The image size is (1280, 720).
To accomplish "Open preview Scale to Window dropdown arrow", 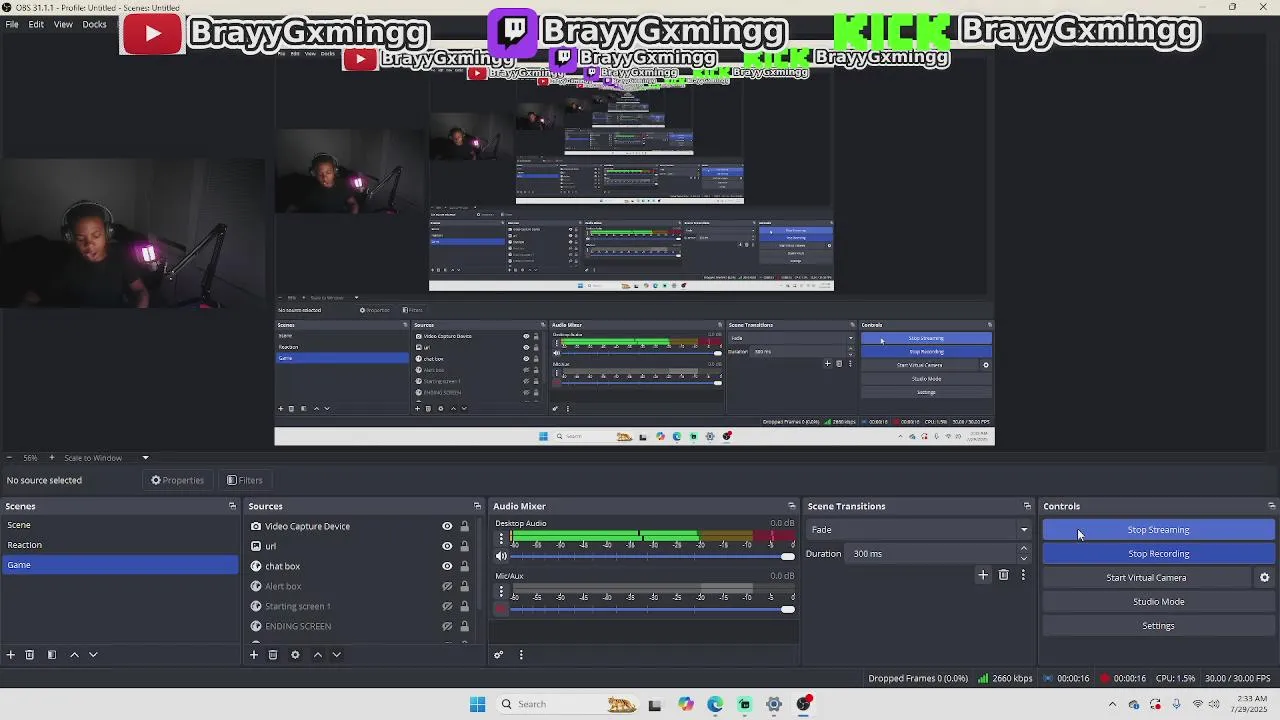I will [x=145, y=458].
